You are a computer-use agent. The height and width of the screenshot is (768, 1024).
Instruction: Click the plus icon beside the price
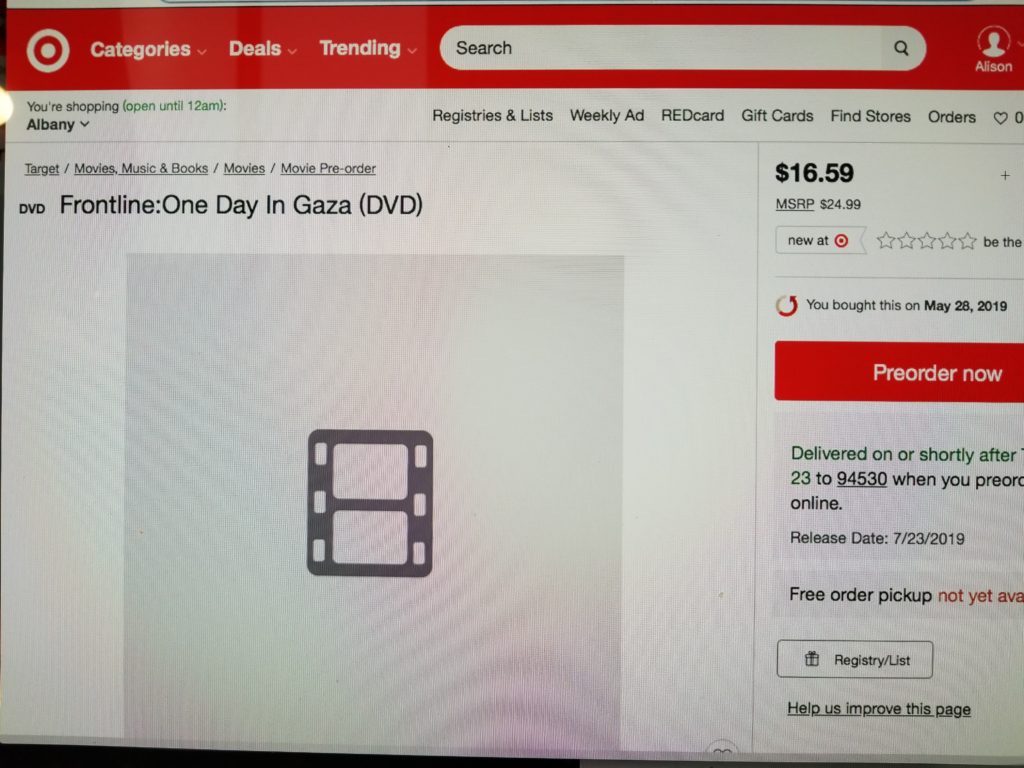[x=1005, y=175]
